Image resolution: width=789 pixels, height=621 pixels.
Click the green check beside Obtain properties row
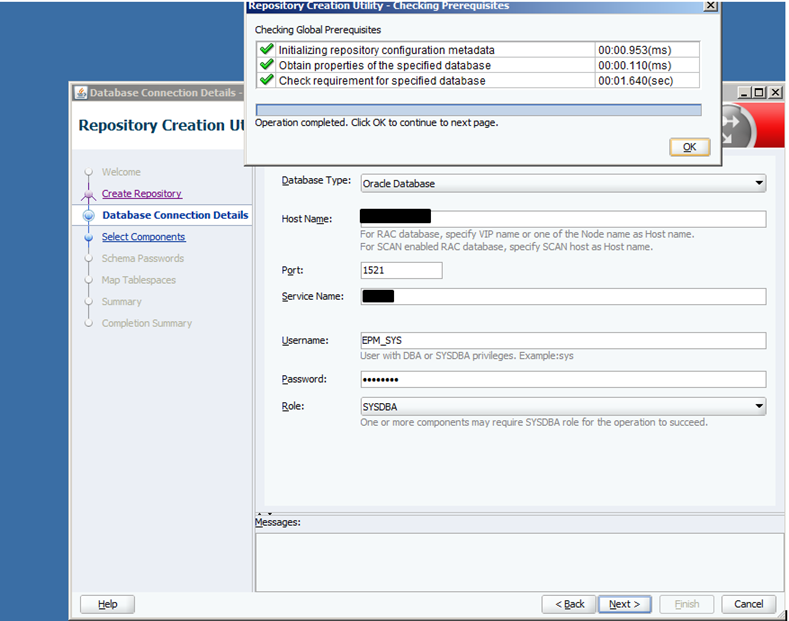coord(266,65)
